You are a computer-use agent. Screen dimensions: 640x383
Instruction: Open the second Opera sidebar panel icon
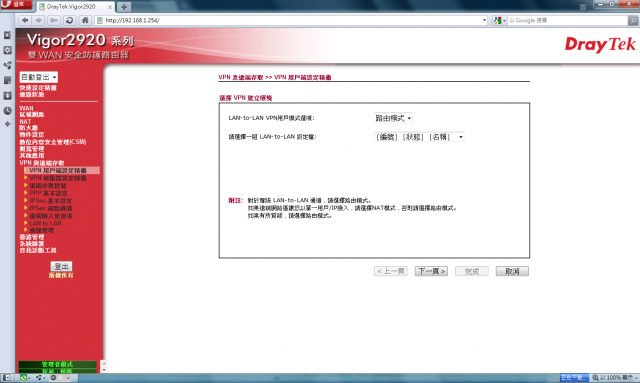pos(7,50)
